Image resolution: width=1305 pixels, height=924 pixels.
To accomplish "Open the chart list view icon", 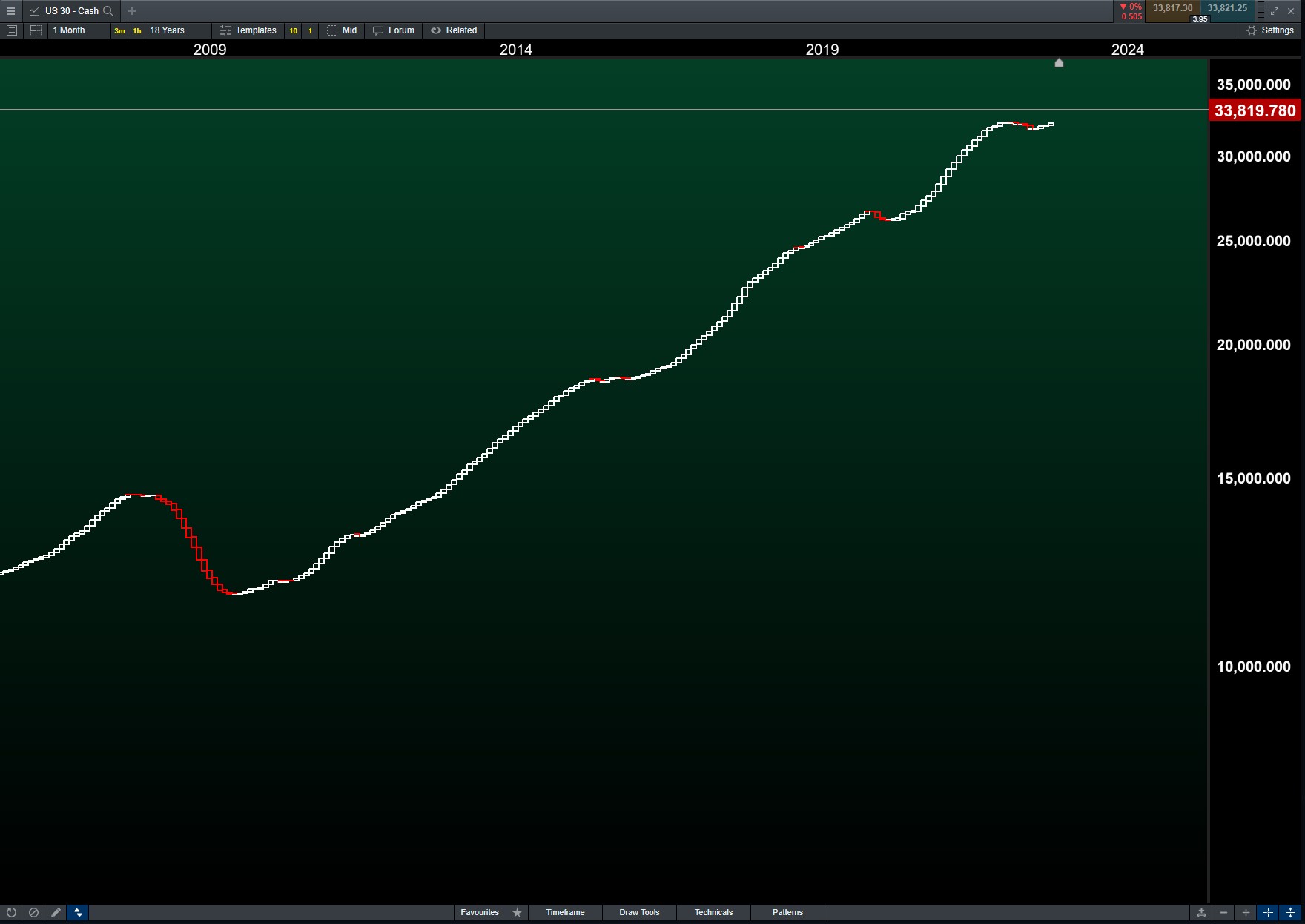I will 12,30.
